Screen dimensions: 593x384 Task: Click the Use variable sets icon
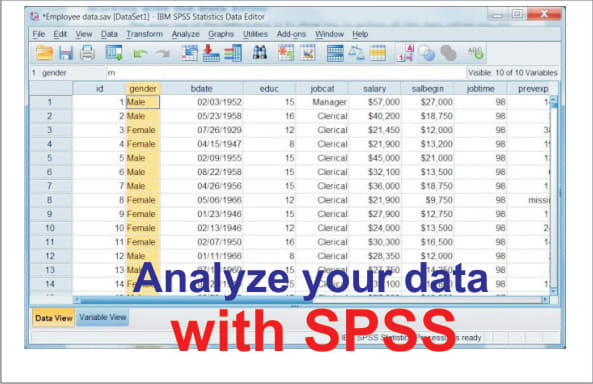click(427, 54)
